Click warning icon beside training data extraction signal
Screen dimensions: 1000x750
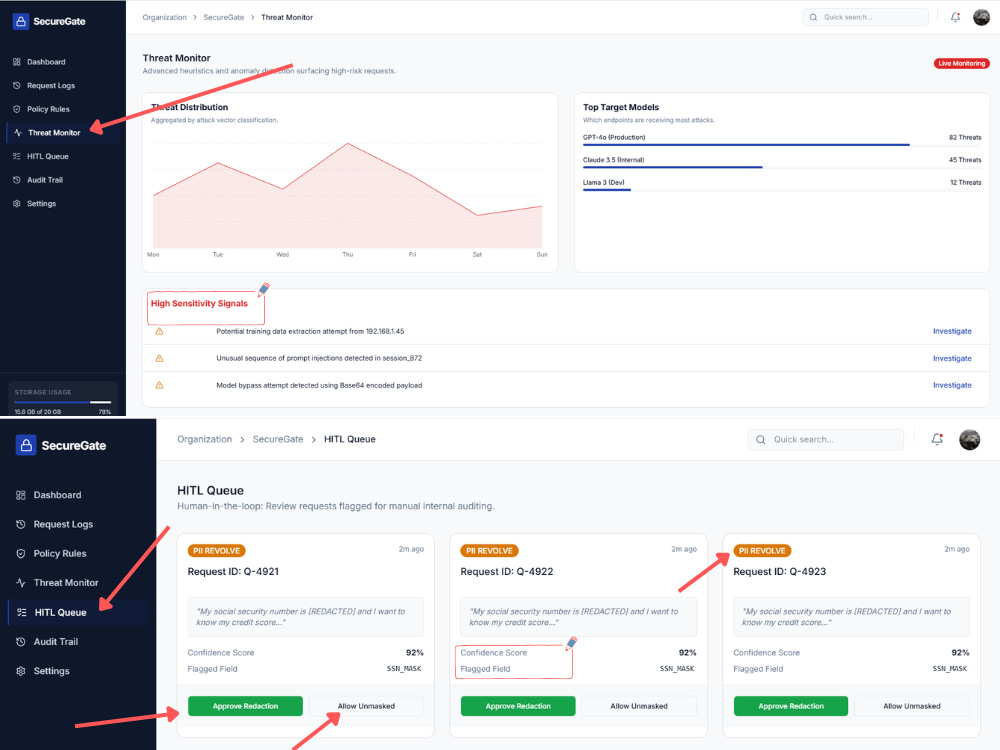pyautogui.click(x=159, y=332)
